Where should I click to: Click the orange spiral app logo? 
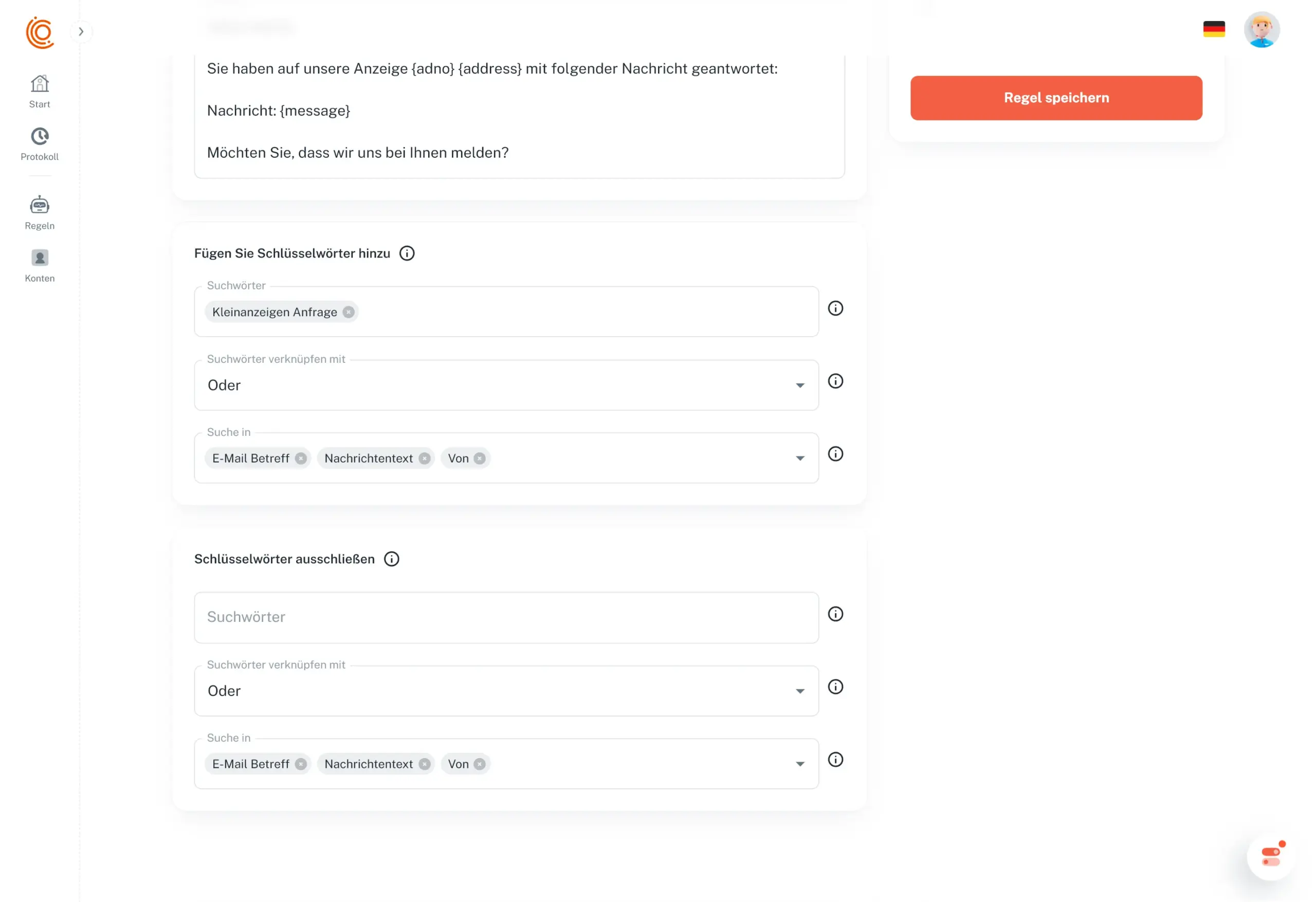pyautogui.click(x=40, y=32)
